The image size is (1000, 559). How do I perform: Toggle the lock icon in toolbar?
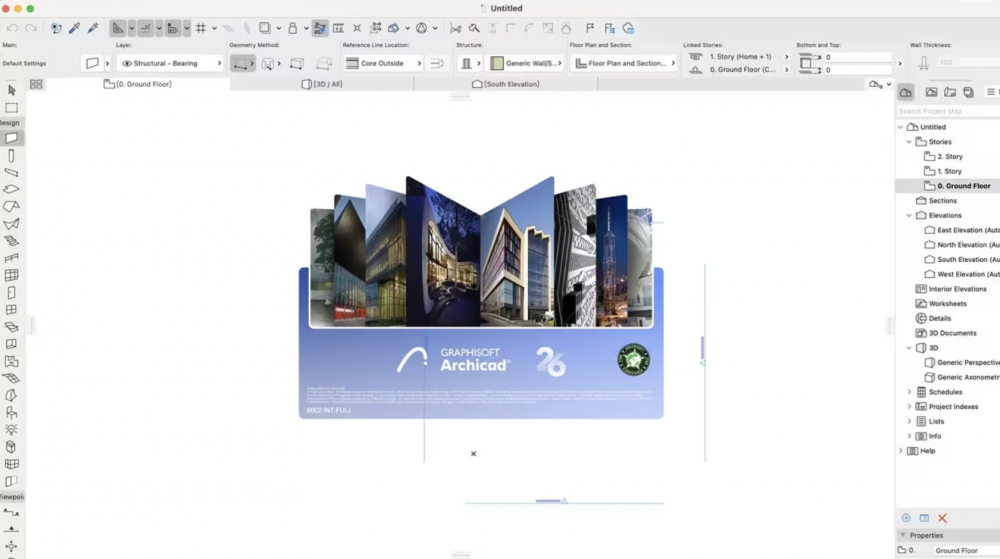pos(293,28)
